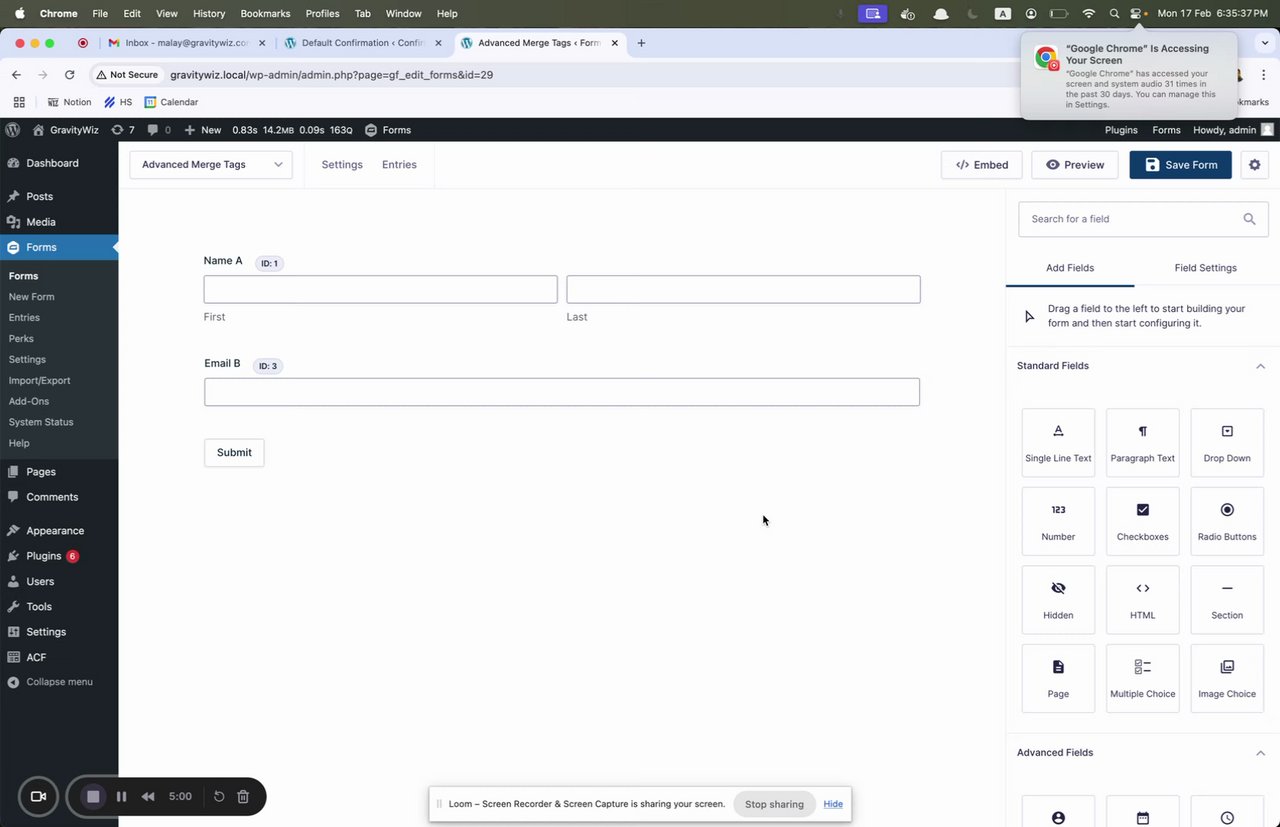Viewport: 1280px width, 827px height.
Task: Click the Name A Last input
Action: pos(743,289)
